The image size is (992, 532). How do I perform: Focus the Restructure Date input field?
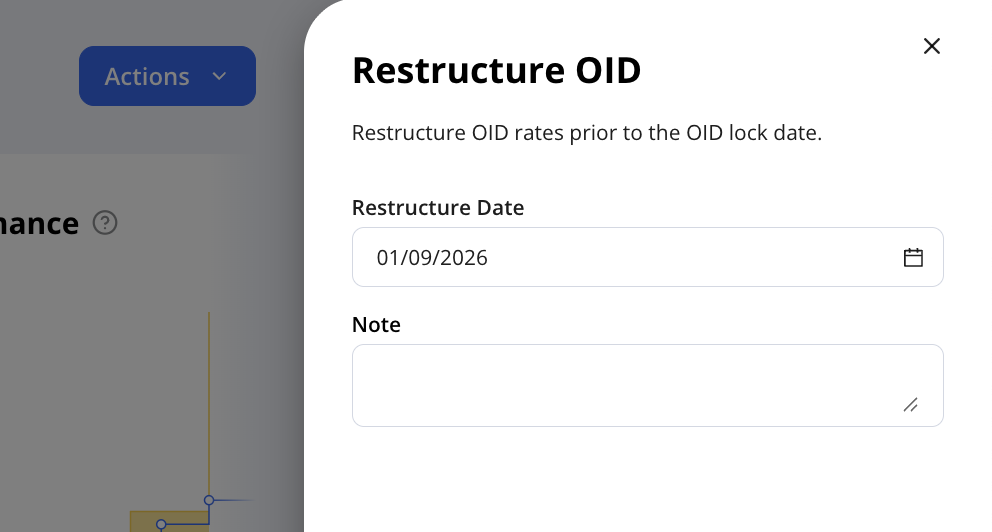click(647, 257)
